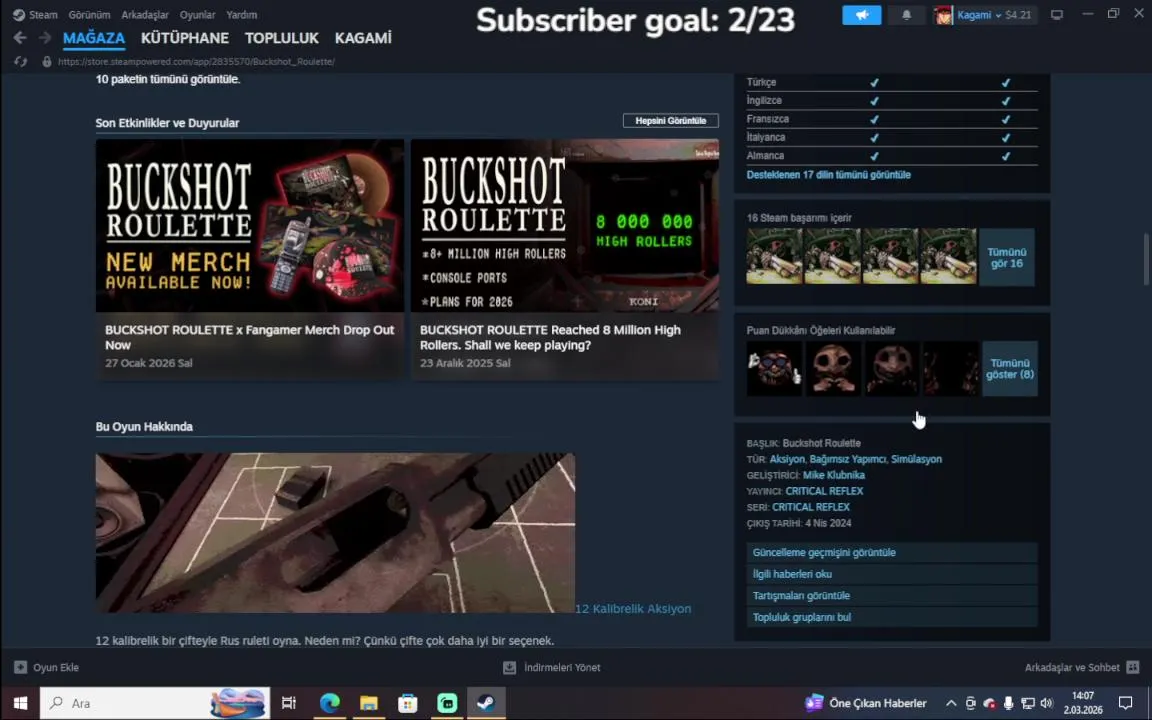The height and width of the screenshot is (720, 1152).
Task: Click the Aksiyon genre link
Action: (x=787, y=459)
